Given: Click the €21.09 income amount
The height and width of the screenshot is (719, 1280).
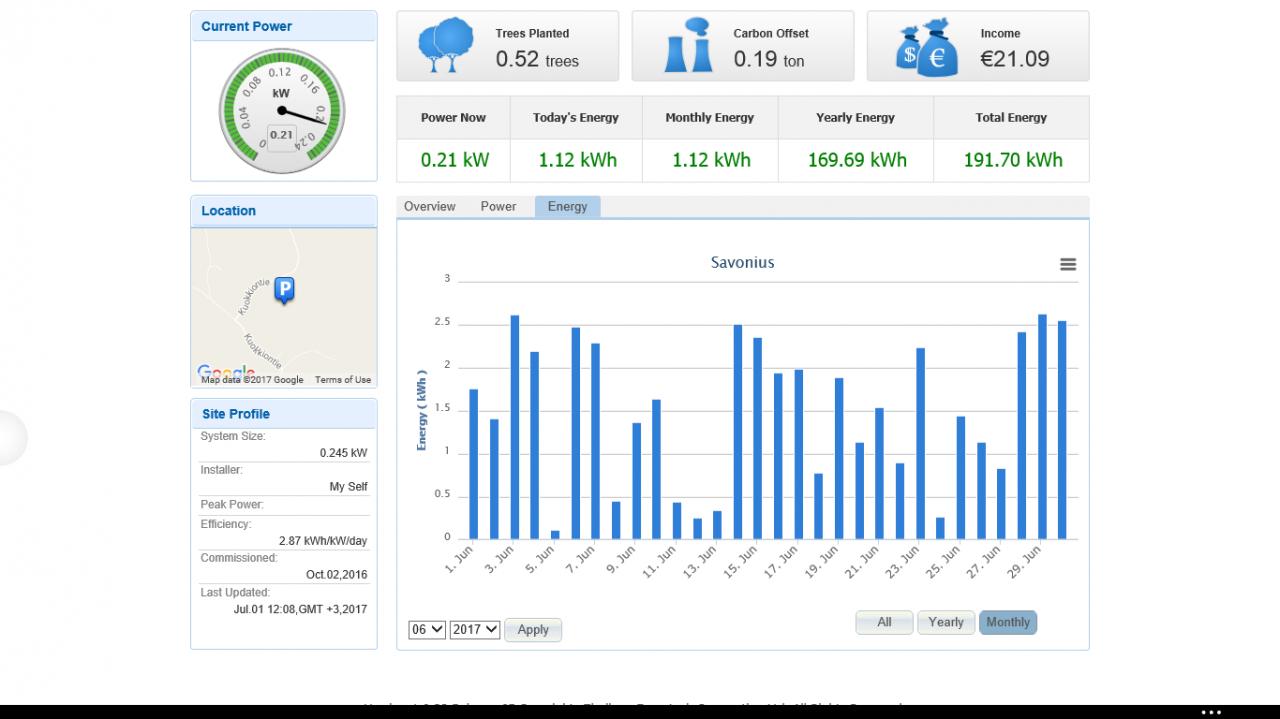Looking at the screenshot, I should coord(1015,59).
